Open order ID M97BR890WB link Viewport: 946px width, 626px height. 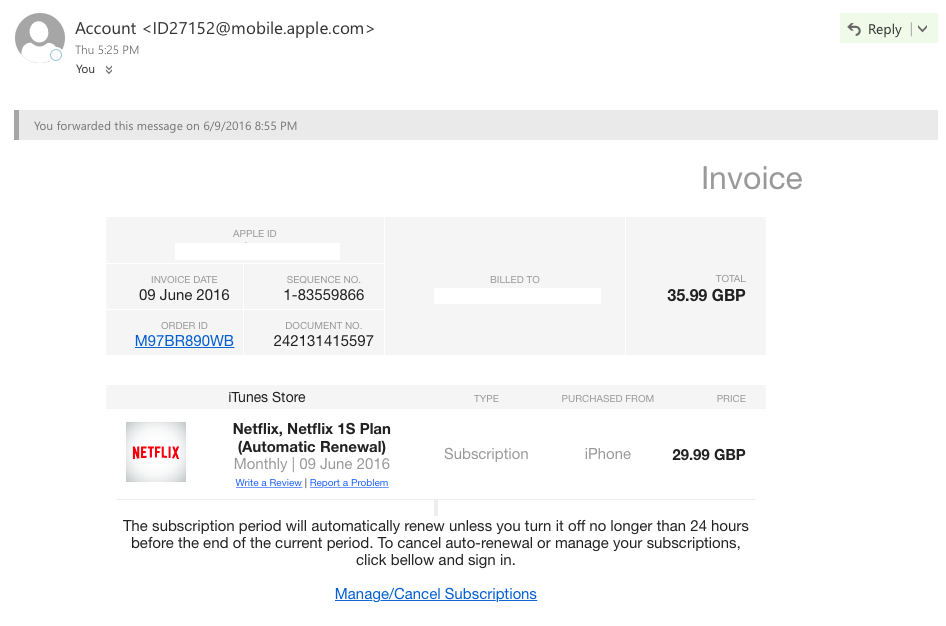(184, 341)
